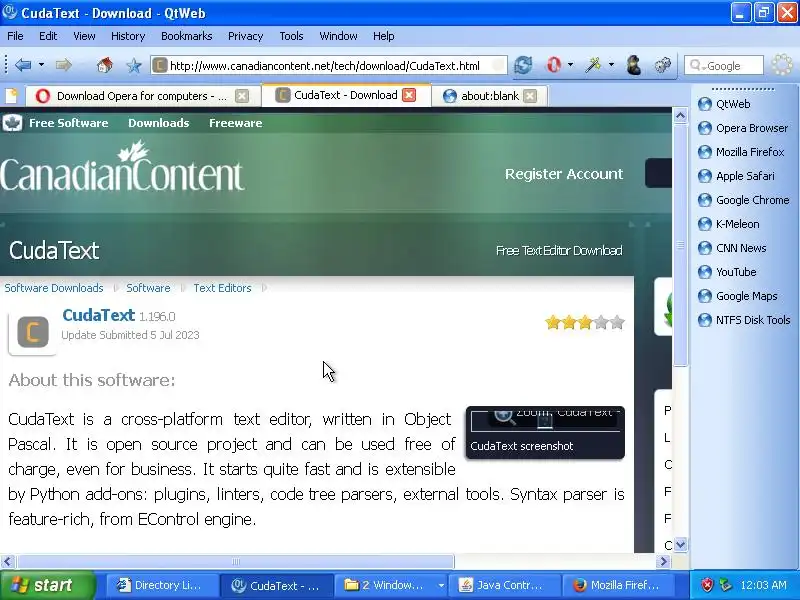
Task: Click the Freeware nav link
Action: (236, 123)
